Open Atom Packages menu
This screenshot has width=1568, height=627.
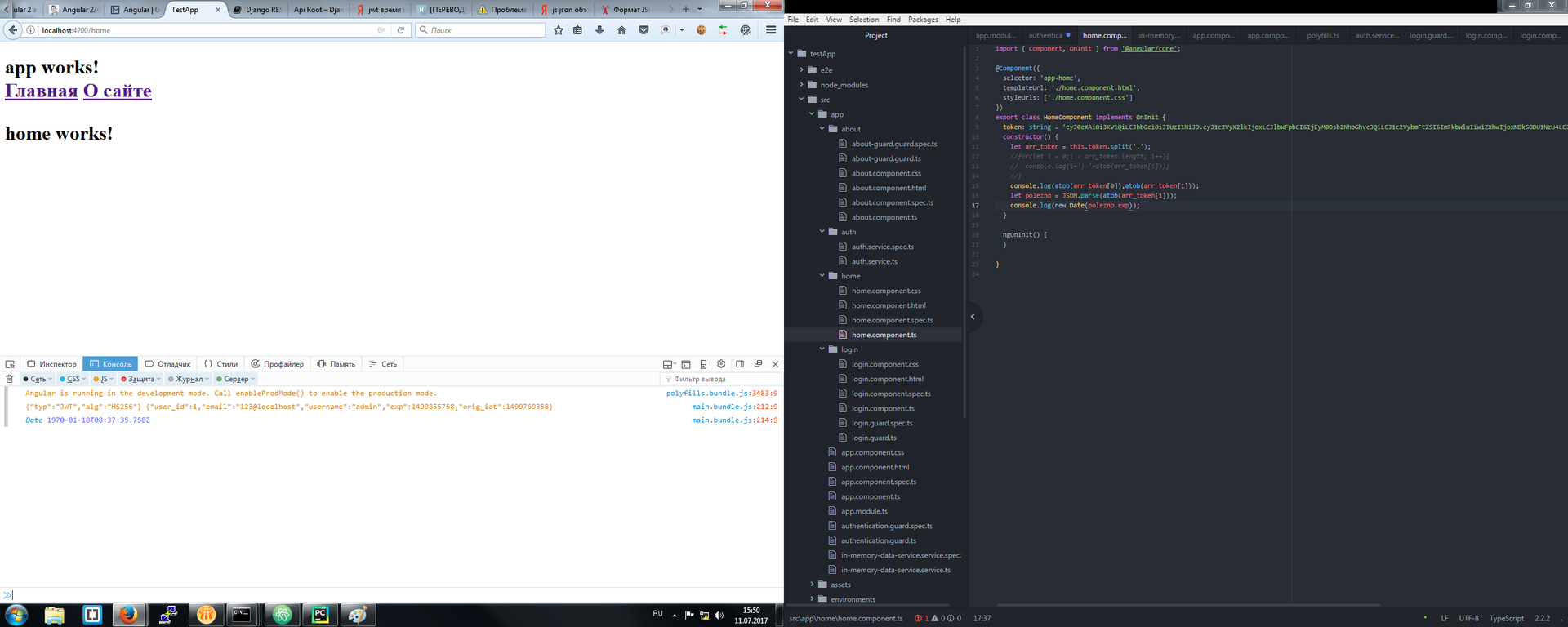[923, 20]
